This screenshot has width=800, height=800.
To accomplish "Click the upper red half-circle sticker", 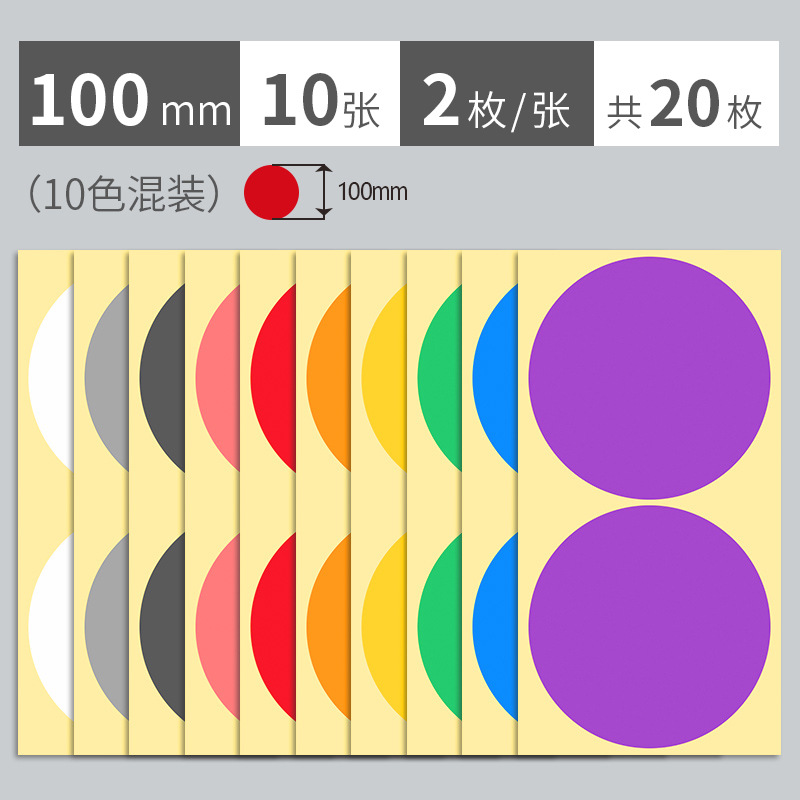I will pyautogui.click(x=274, y=379).
